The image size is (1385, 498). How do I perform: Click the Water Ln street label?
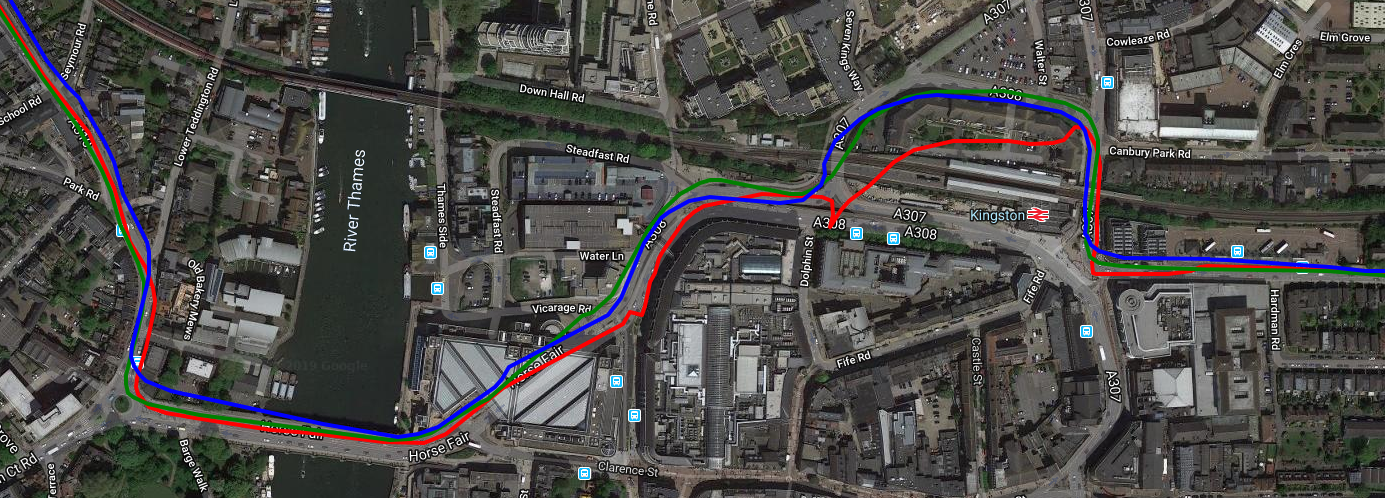coord(602,256)
